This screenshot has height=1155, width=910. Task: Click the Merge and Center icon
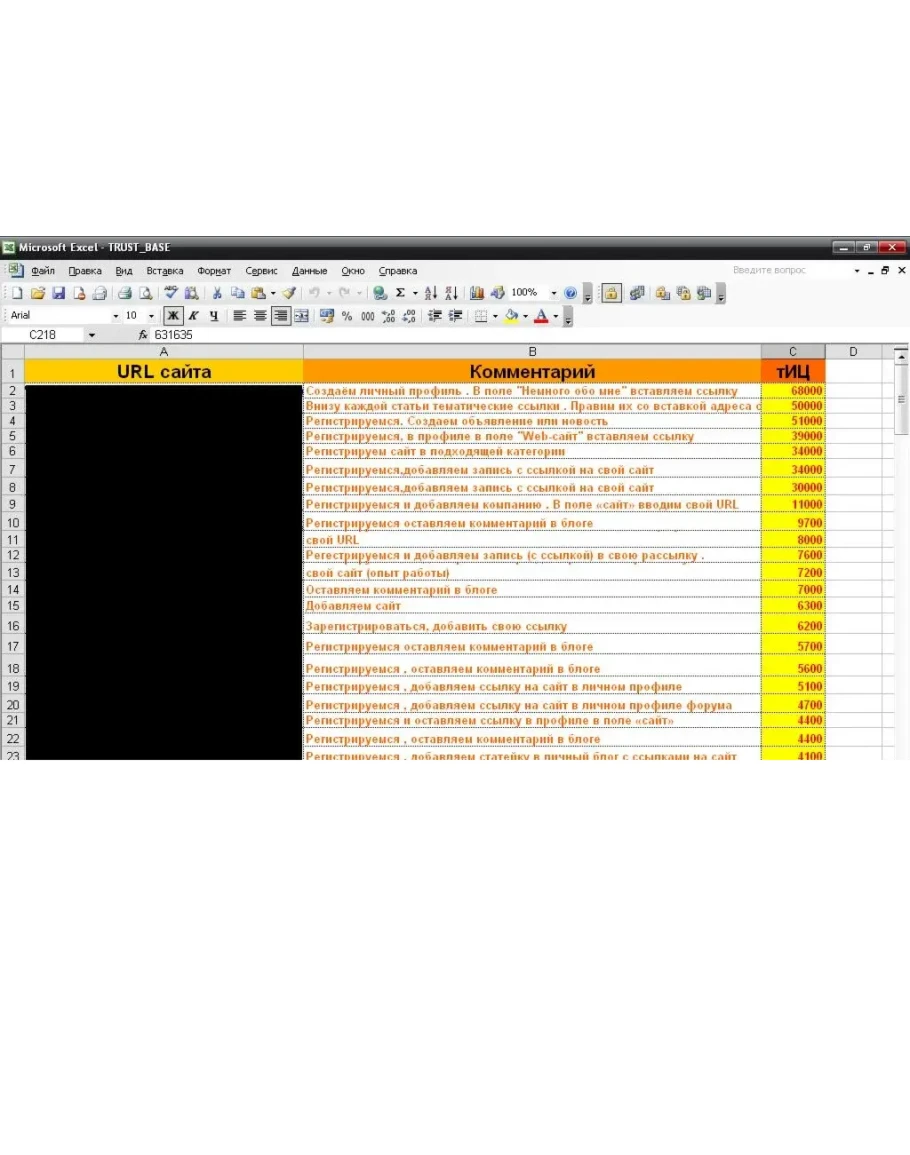tap(300, 316)
